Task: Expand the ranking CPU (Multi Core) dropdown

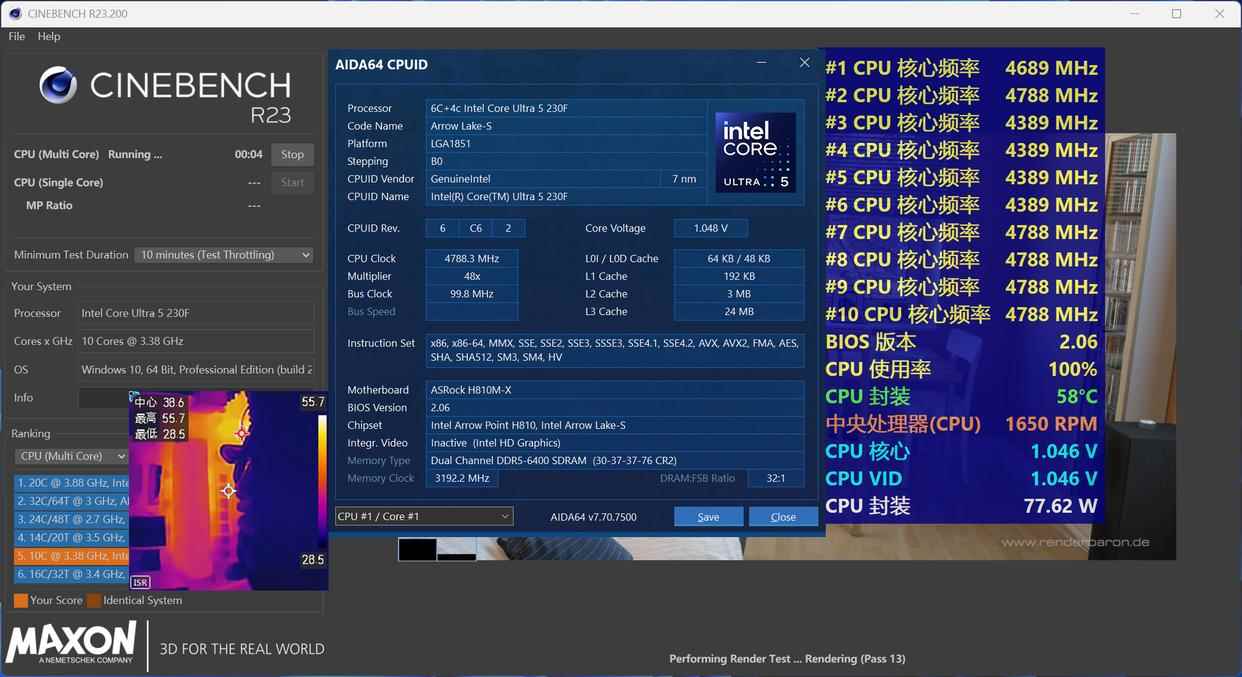Action: pyautogui.click(x=72, y=456)
